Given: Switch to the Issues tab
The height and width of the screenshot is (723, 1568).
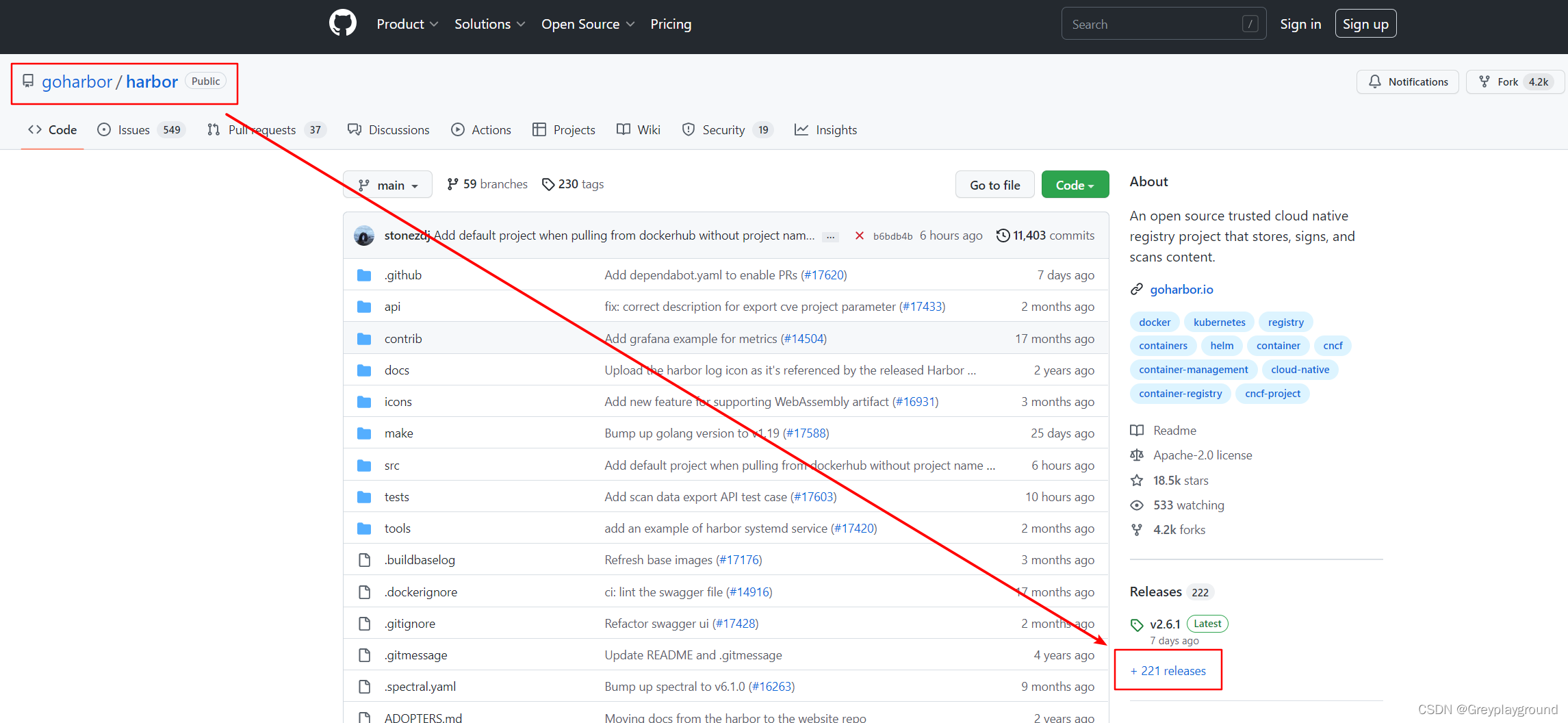Looking at the screenshot, I should click(142, 130).
